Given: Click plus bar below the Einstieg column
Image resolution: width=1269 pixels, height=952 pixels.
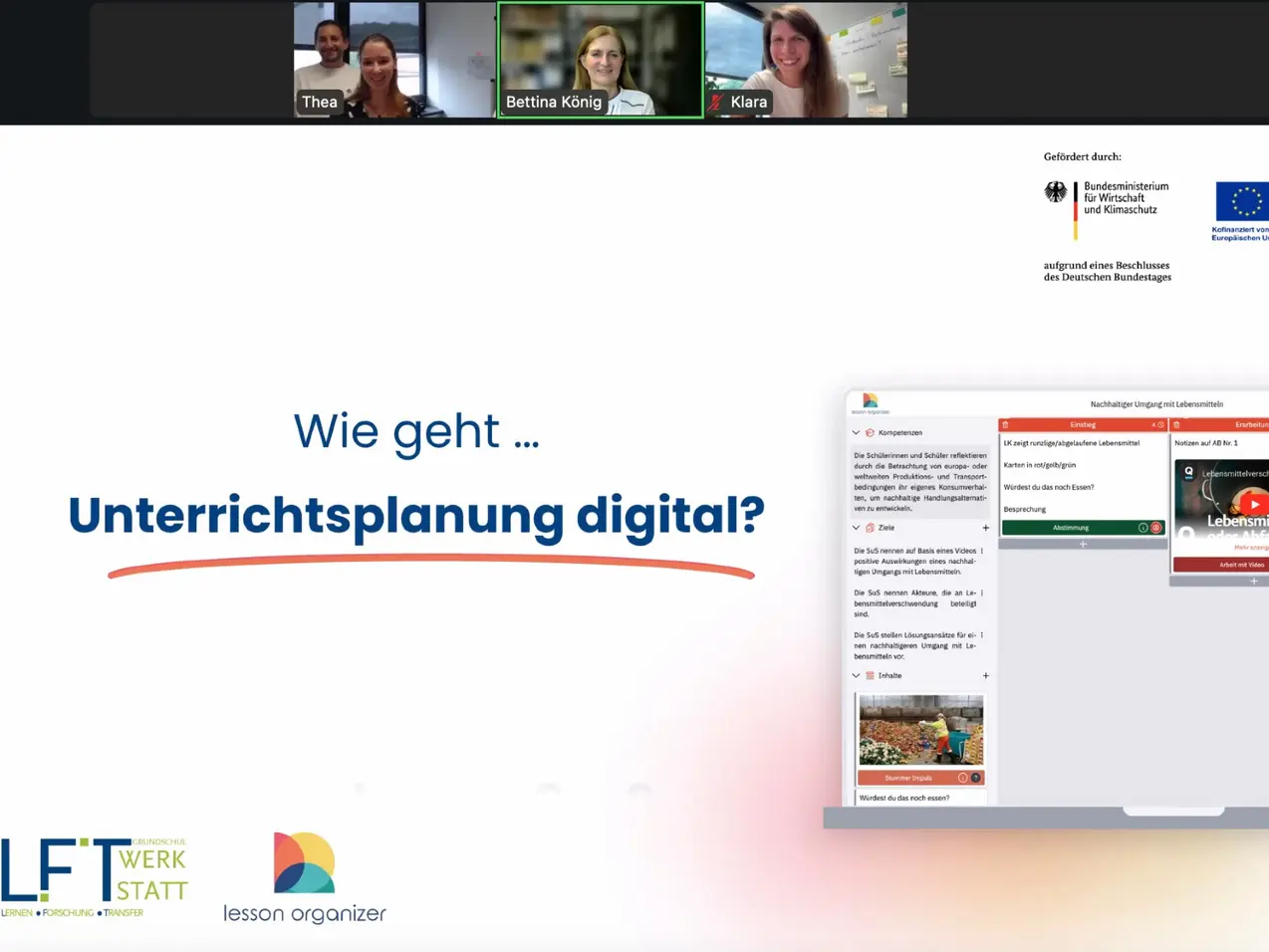Looking at the screenshot, I should tap(1083, 545).
